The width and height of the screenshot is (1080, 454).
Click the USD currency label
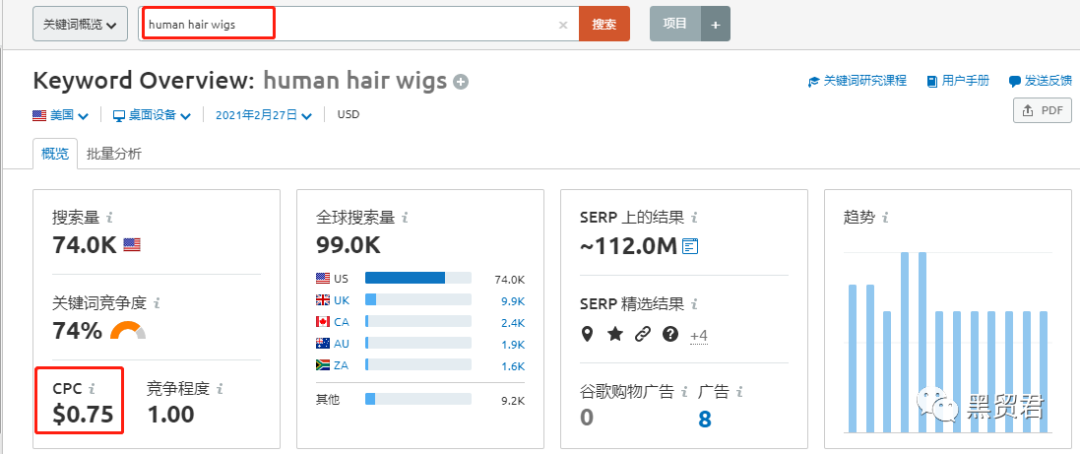point(348,115)
